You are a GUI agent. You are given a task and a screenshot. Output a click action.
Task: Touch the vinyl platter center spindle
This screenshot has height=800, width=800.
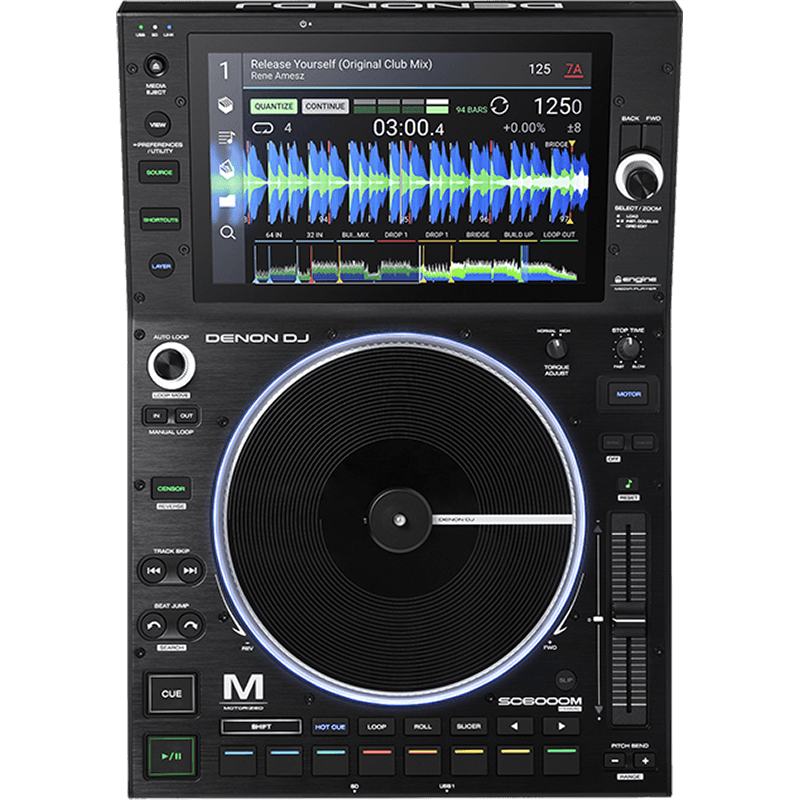[400, 520]
